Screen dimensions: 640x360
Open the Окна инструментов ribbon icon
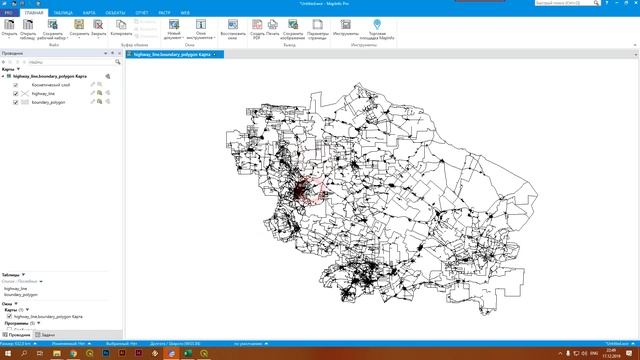click(x=200, y=29)
